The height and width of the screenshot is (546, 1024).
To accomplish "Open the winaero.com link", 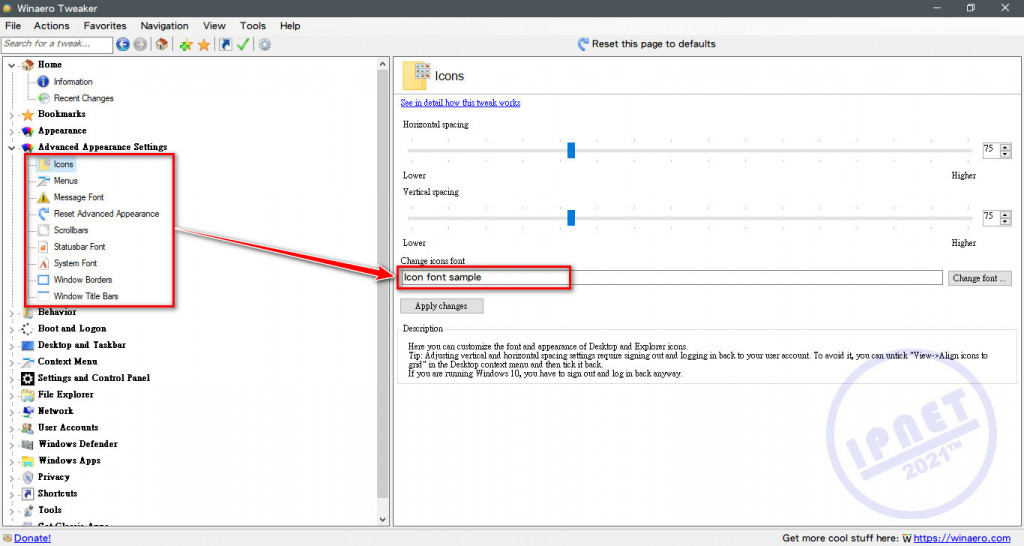I will point(961,538).
